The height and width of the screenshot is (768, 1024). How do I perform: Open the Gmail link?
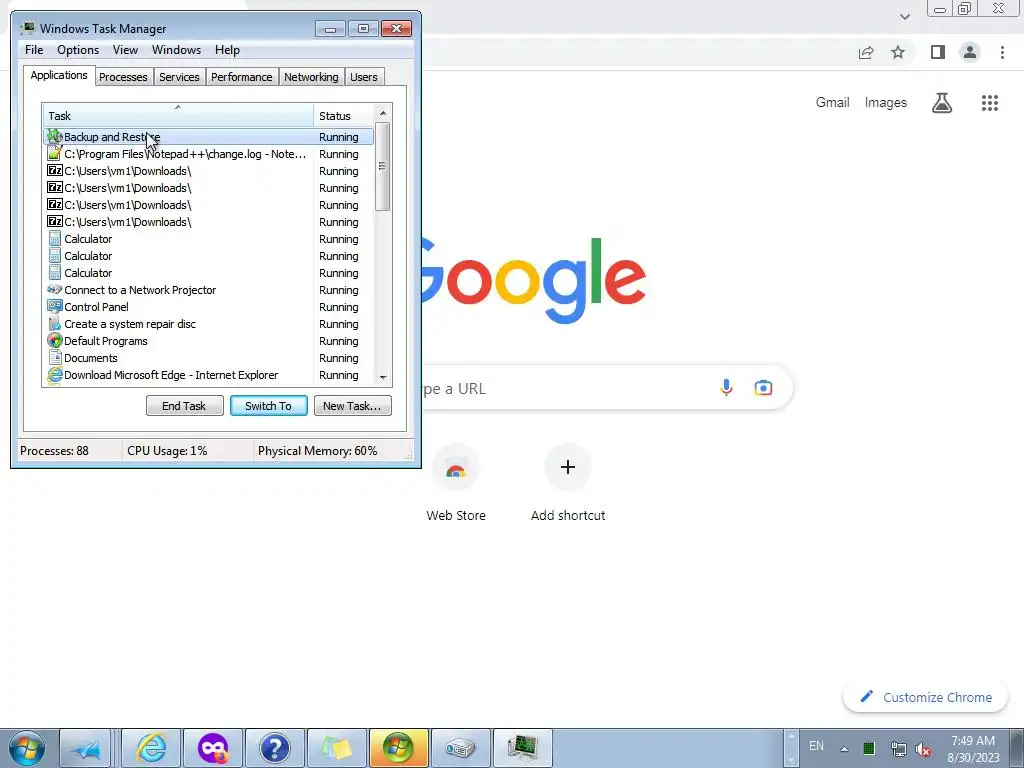click(x=832, y=103)
